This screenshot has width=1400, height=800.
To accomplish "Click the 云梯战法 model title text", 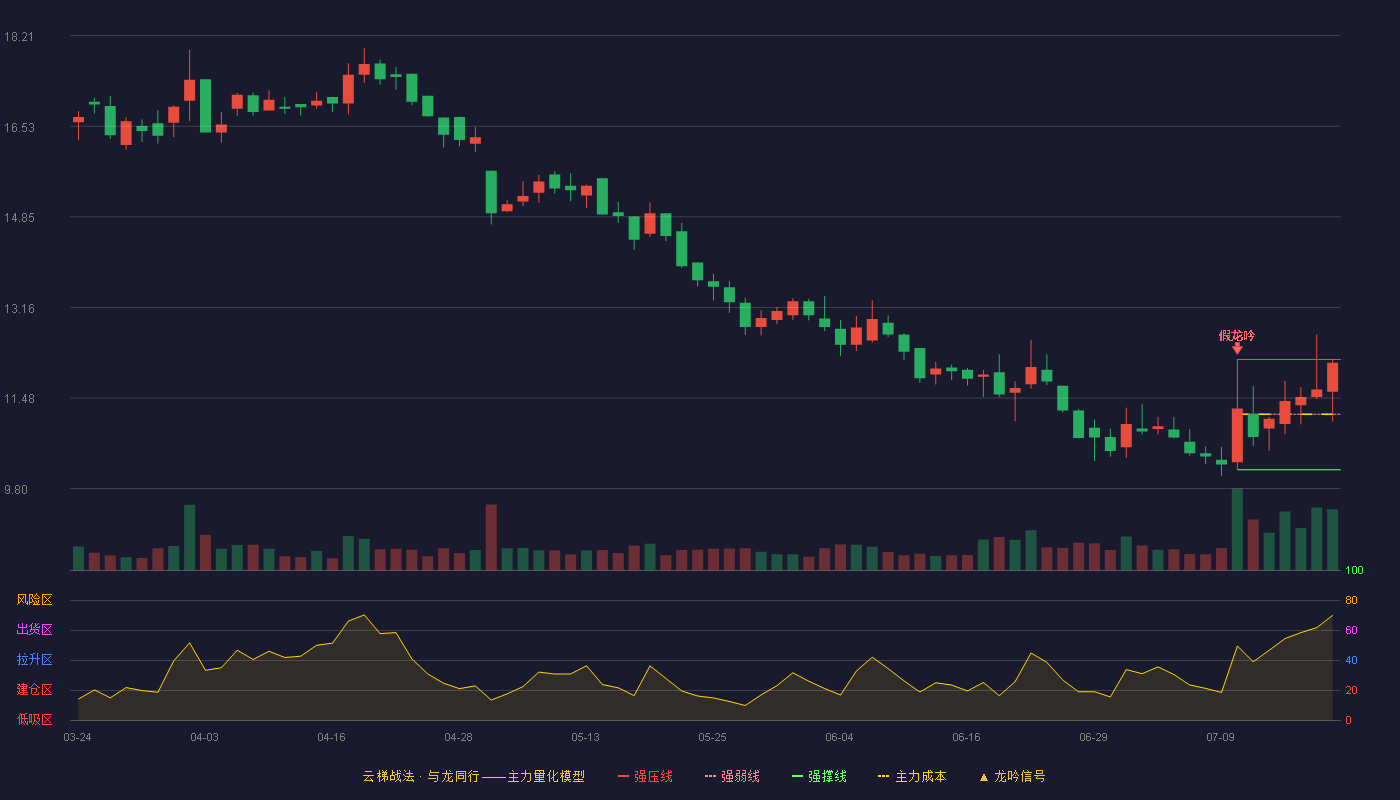I will coord(388,776).
